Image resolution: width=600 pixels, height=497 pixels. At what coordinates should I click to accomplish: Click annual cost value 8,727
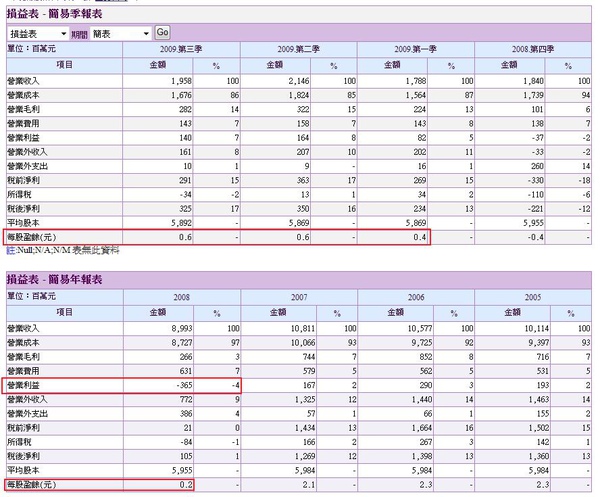click(182, 342)
